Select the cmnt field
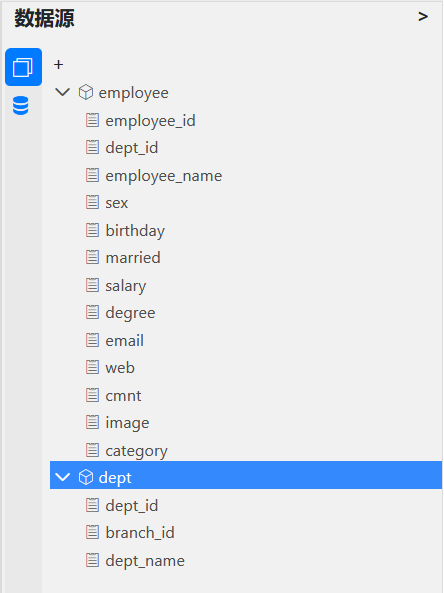This screenshot has height=593, width=444. (x=123, y=396)
